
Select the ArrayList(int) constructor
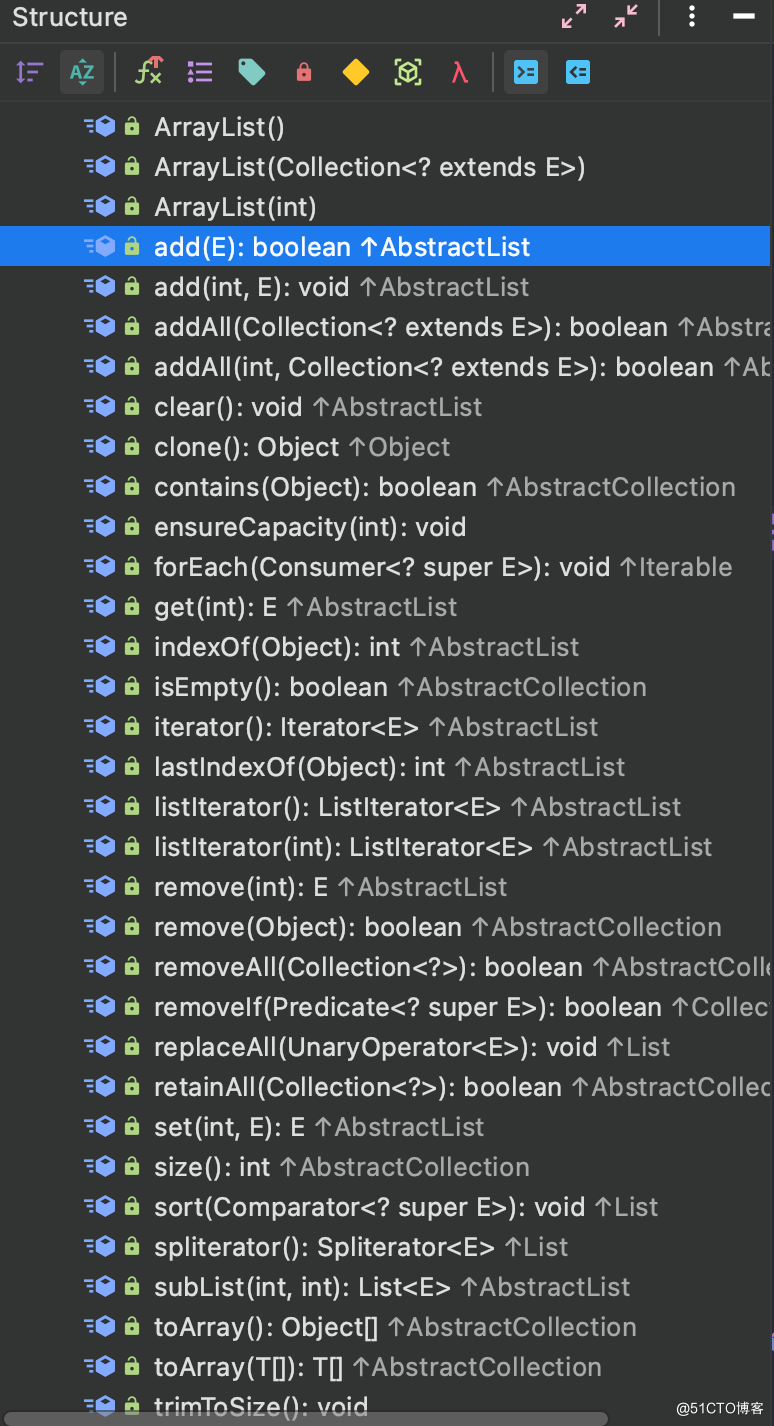click(235, 207)
